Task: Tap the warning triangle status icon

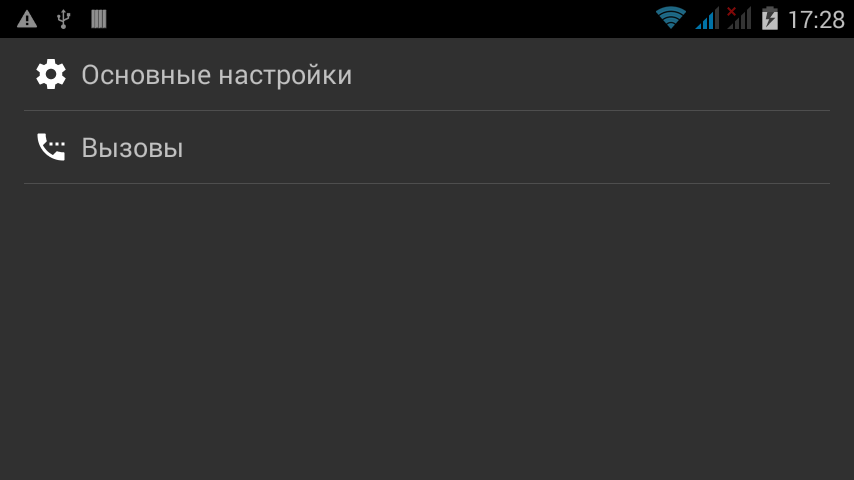Action: pyautogui.click(x=27, y=19)
